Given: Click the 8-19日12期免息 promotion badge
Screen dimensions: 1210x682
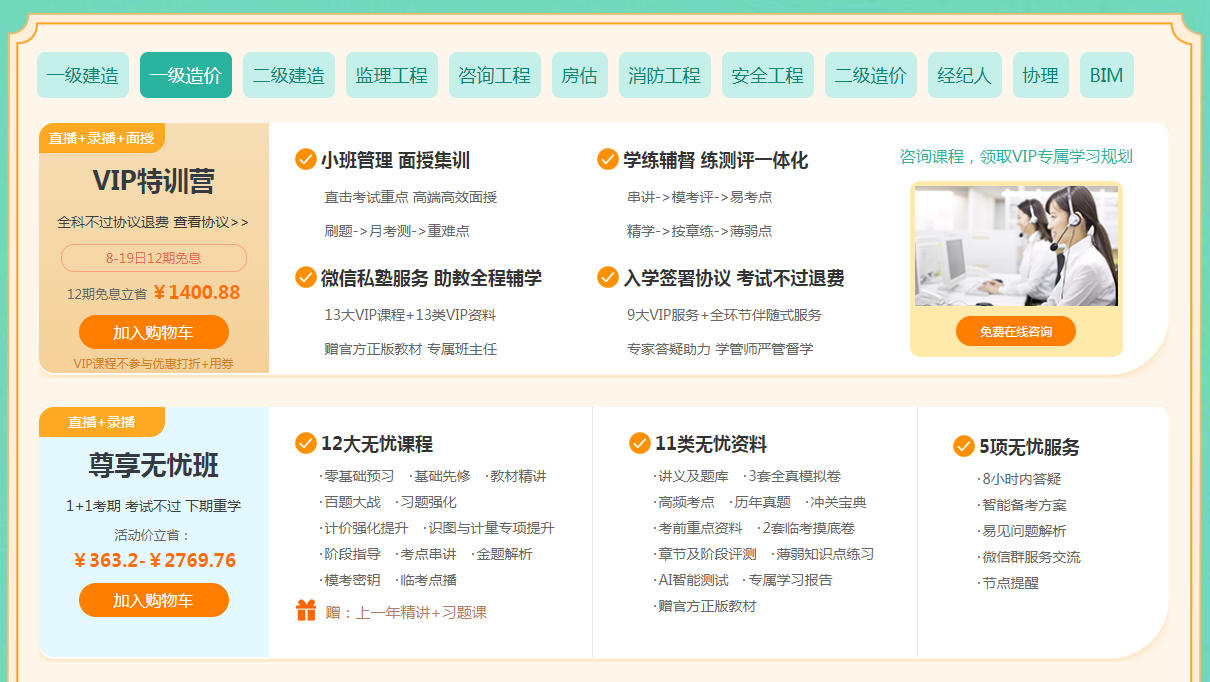Looking at the screenshot, I should click(153, 258).
